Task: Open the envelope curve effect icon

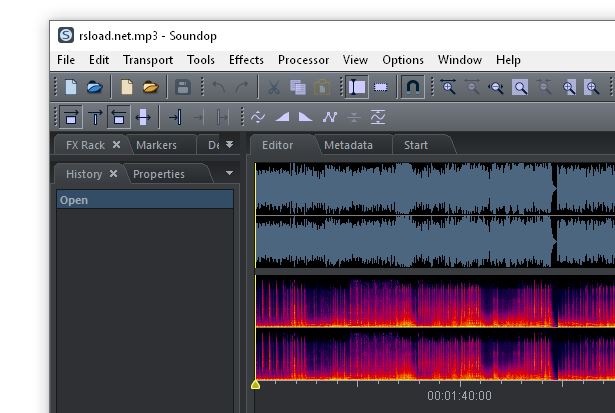Action: 330,117
